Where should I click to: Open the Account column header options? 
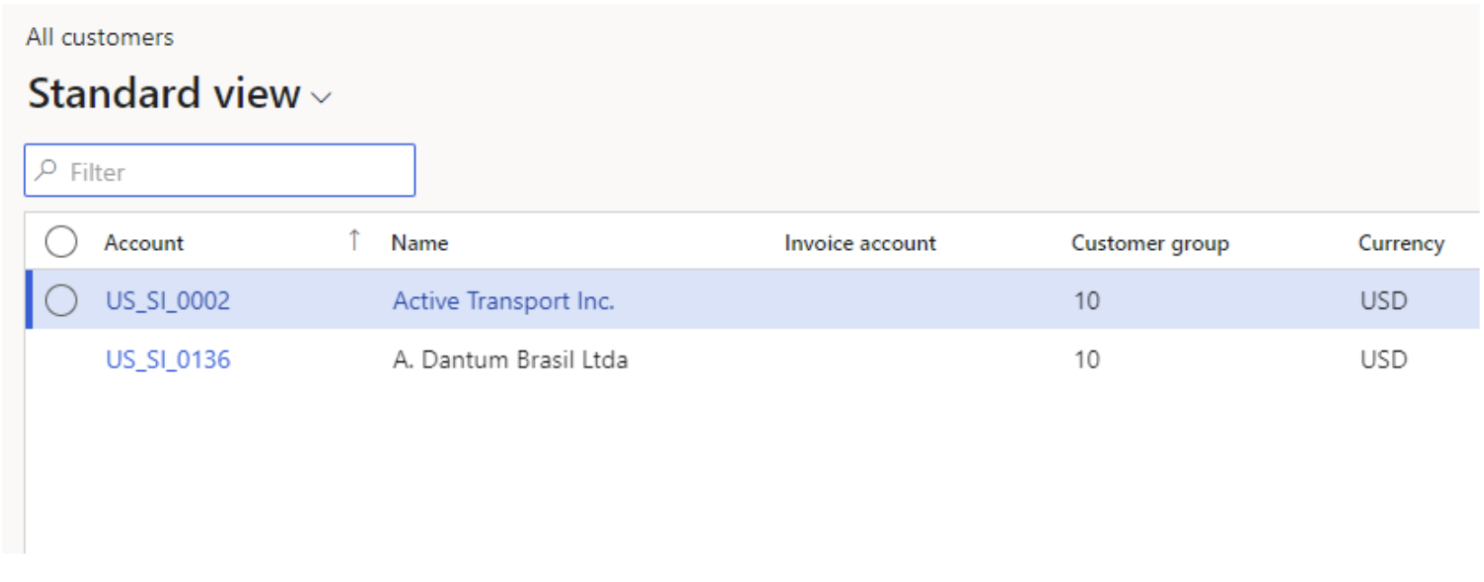(x=144, y=243)
